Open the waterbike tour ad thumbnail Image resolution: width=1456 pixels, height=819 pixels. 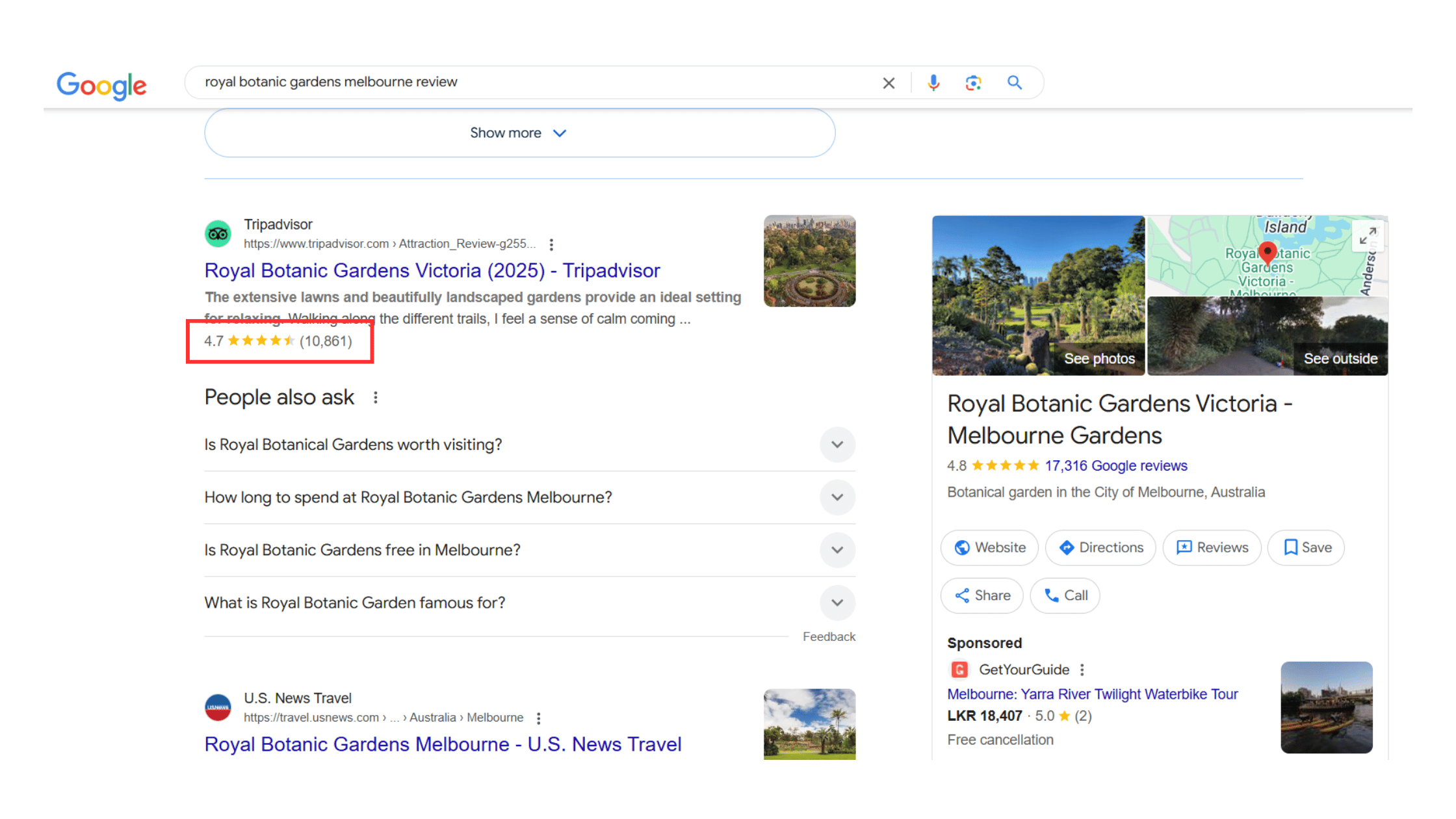click(x=1327, y=707)
